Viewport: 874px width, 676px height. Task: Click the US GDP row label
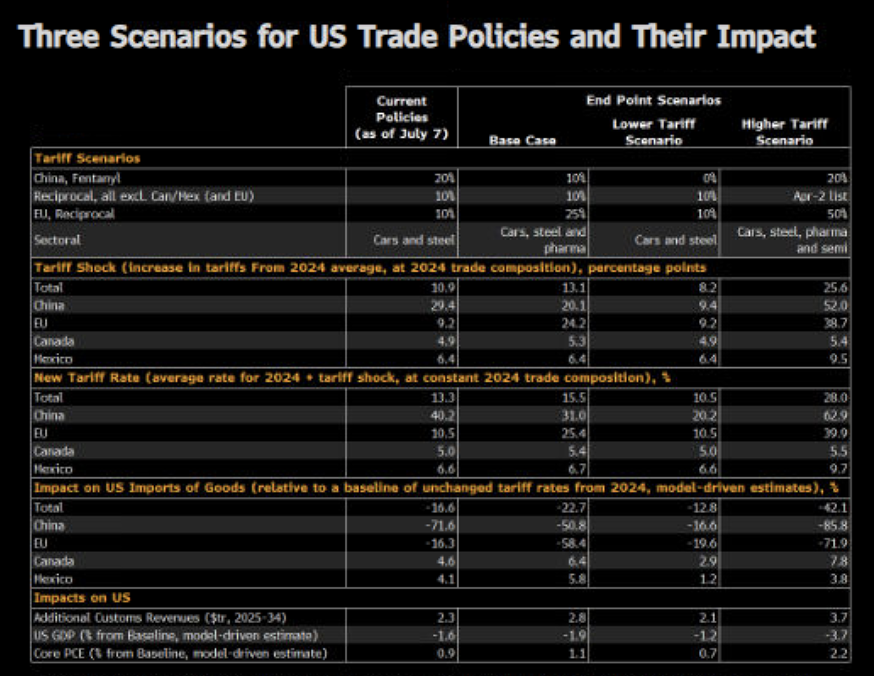(x=176, y=636)
